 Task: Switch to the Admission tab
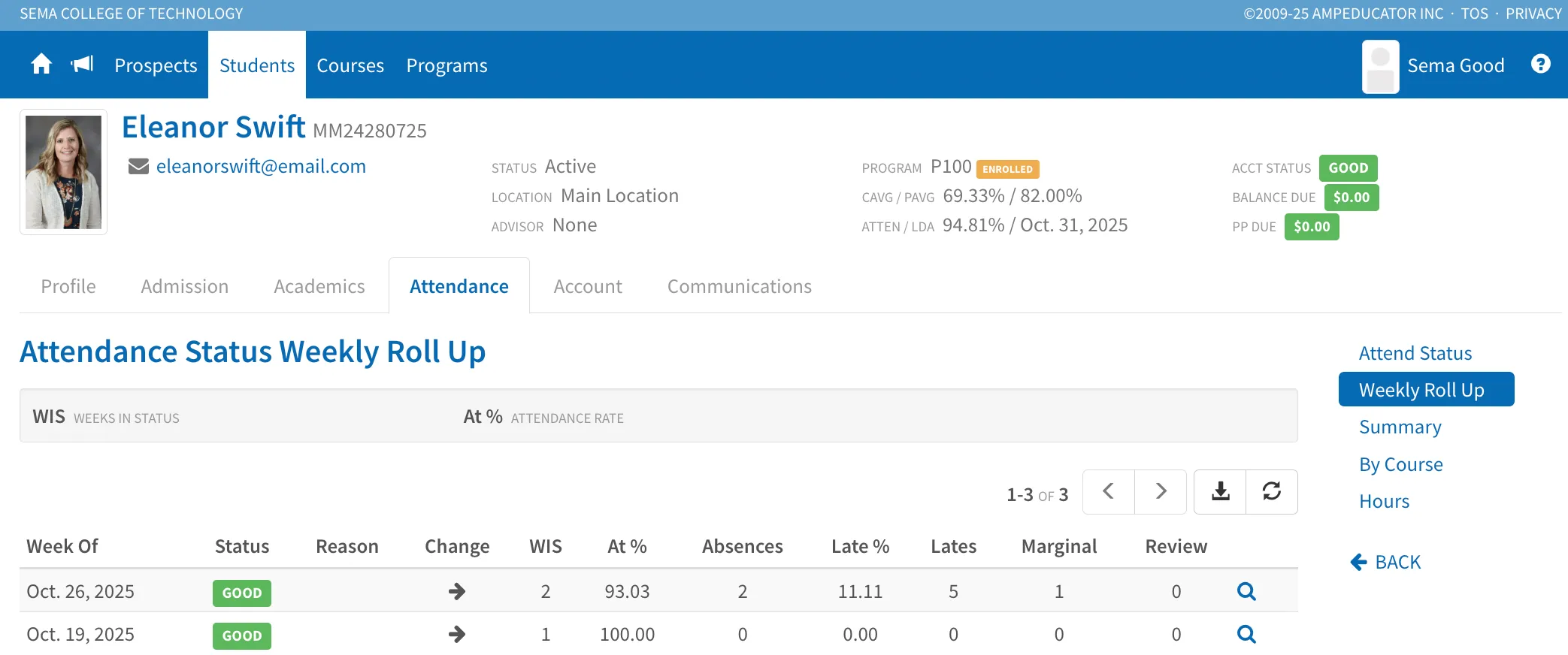pos(185,286)
